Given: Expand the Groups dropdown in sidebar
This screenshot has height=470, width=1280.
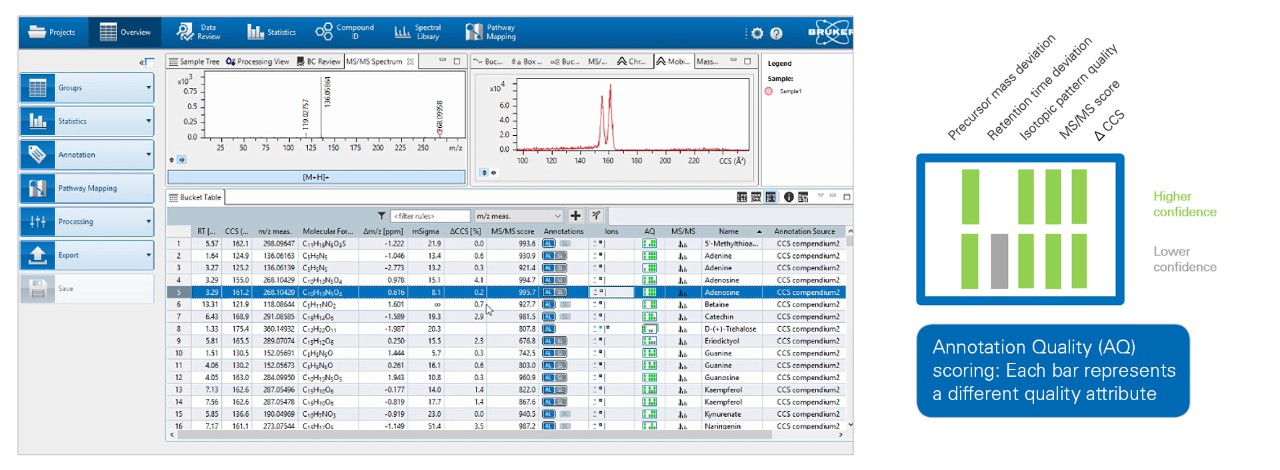Looking at the screenshot, I should tap(148, 88).
